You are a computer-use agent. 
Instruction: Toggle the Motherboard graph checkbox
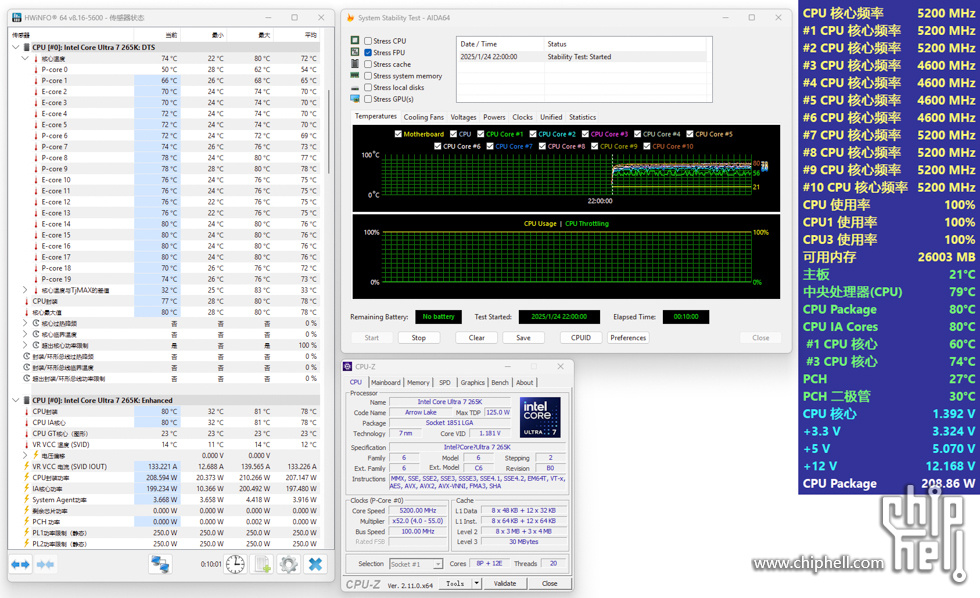(x=398, y=134)
